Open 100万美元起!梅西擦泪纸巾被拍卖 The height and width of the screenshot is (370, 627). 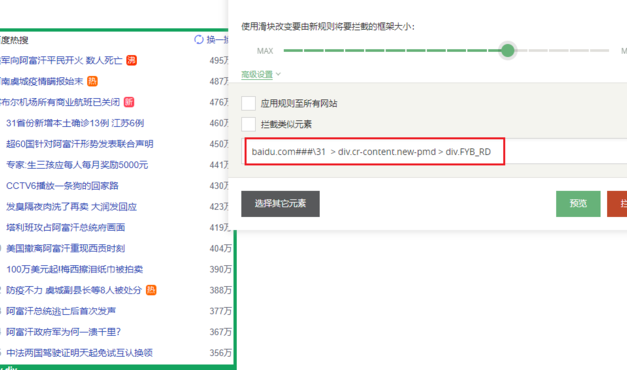click(74, 269)
